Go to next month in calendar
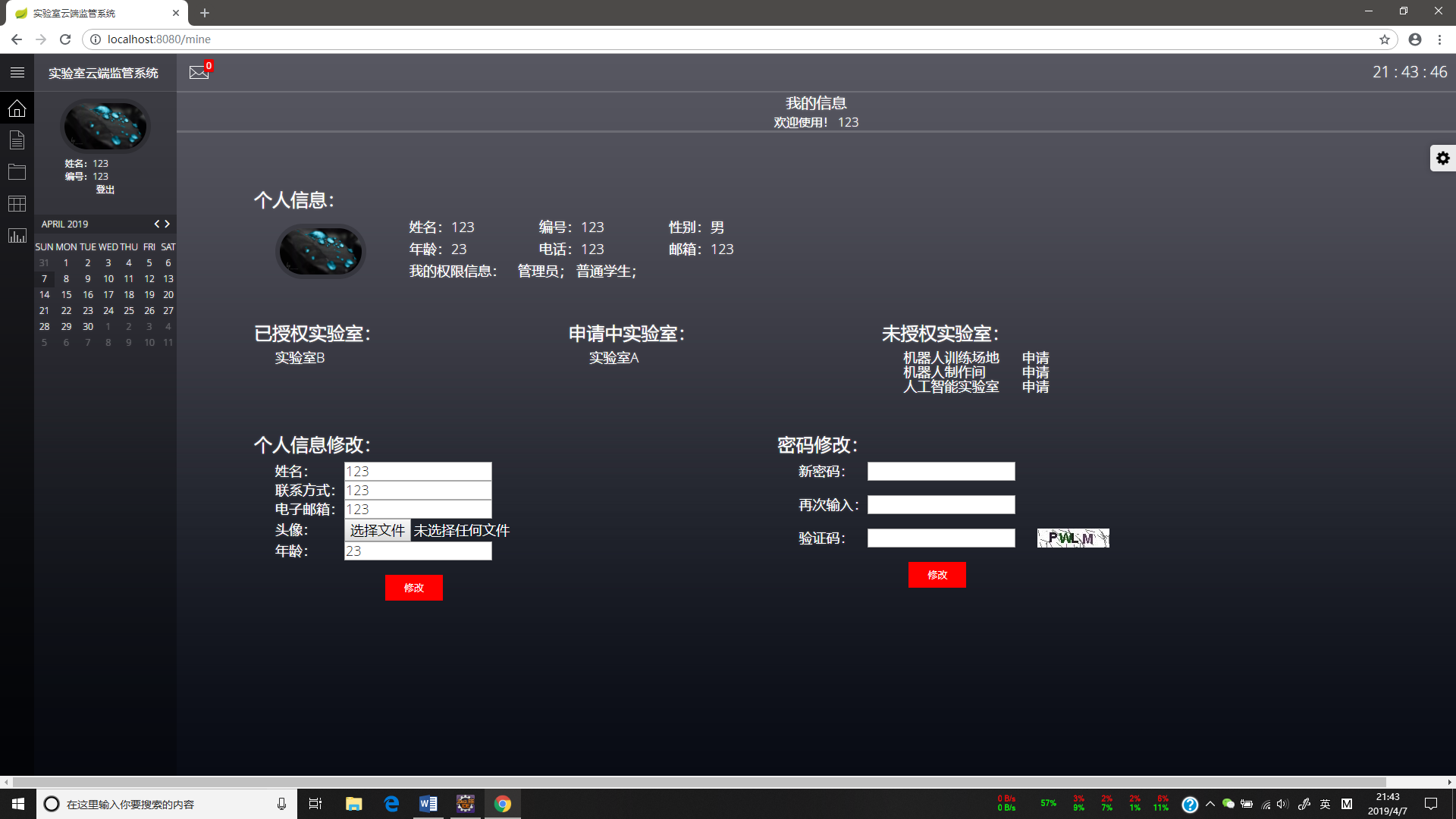This screenshot has width=1456, height=819. [168, 224]
